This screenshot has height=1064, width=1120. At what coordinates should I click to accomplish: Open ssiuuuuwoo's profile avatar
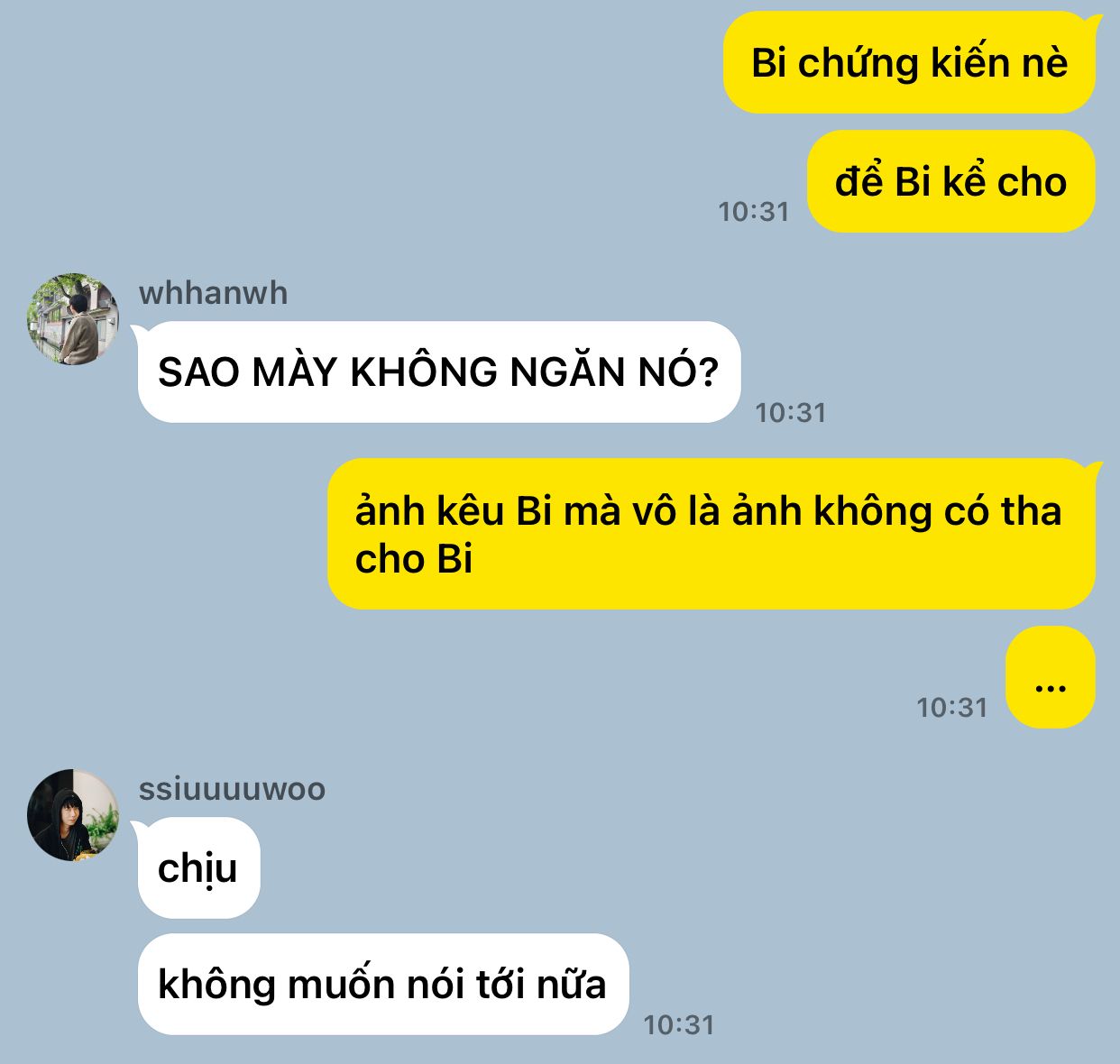(x=73, y=815)
